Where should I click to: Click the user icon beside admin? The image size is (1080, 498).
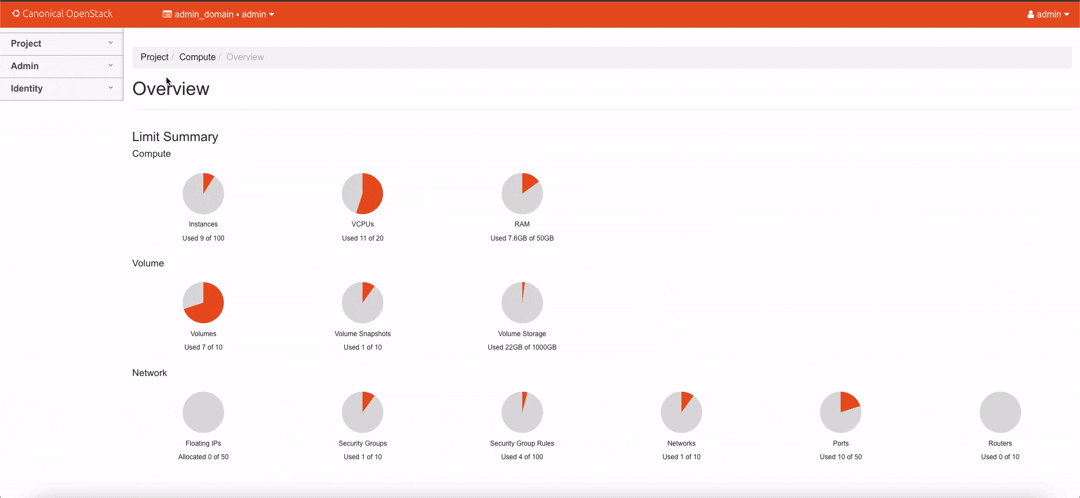click(1030, 14)
